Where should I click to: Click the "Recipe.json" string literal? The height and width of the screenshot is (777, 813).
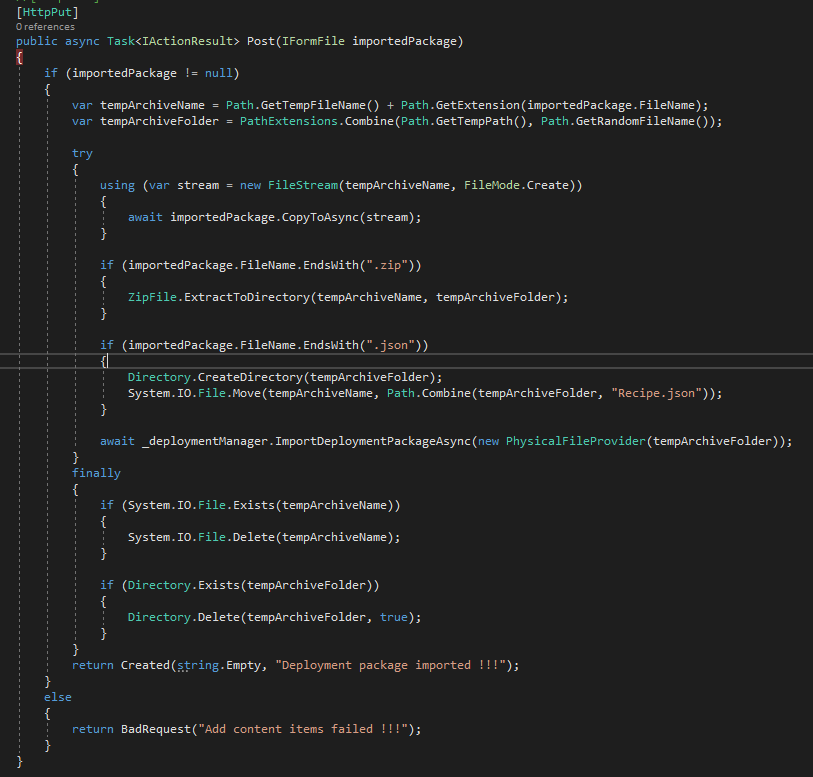656,393
